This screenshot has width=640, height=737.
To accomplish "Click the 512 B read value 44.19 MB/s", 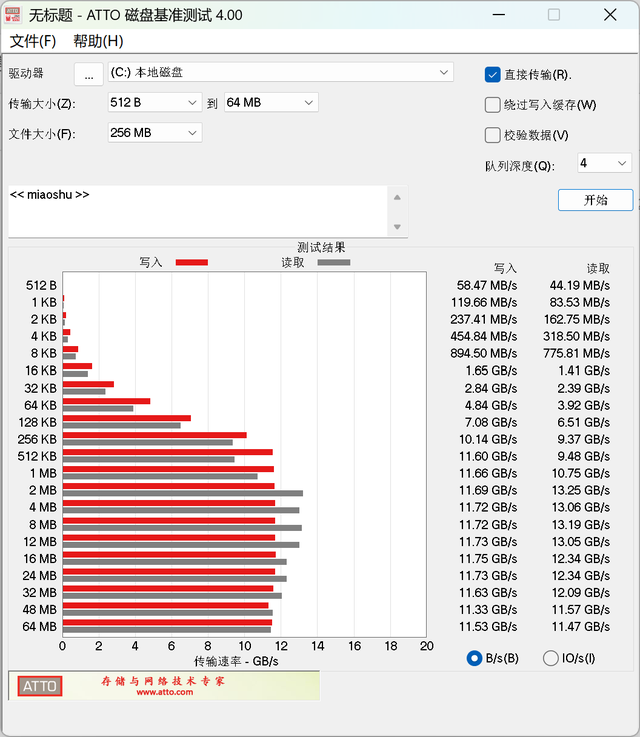I will coord(580,285).
